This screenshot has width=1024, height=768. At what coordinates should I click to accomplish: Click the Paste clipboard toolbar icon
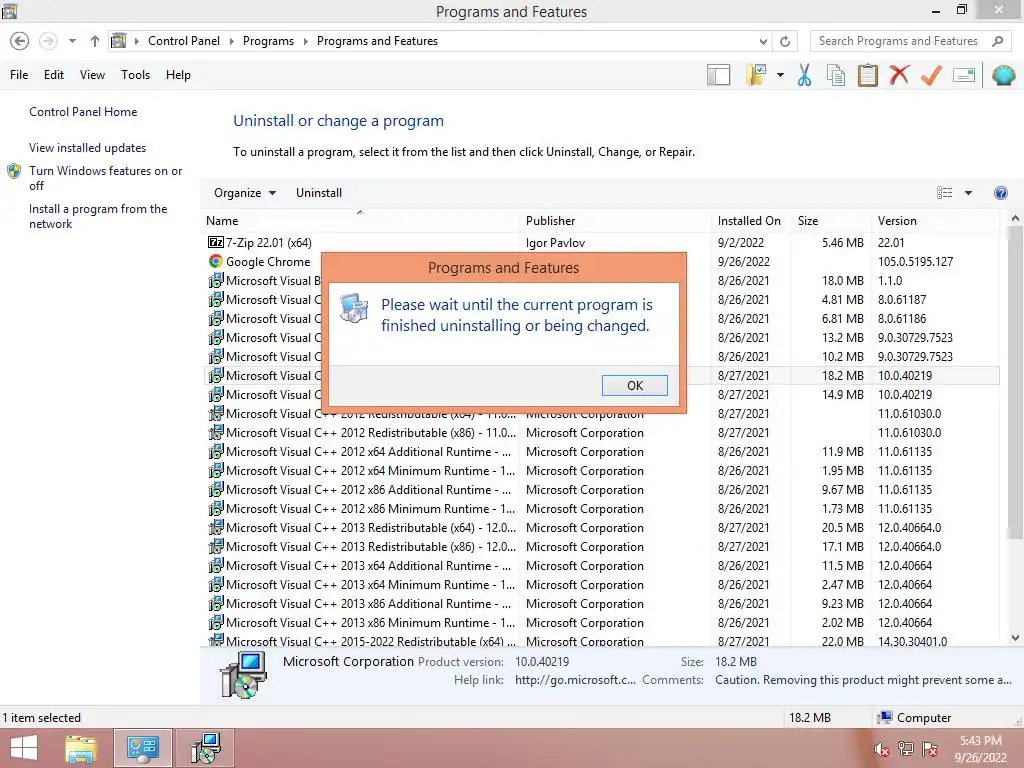coord(867,75)
